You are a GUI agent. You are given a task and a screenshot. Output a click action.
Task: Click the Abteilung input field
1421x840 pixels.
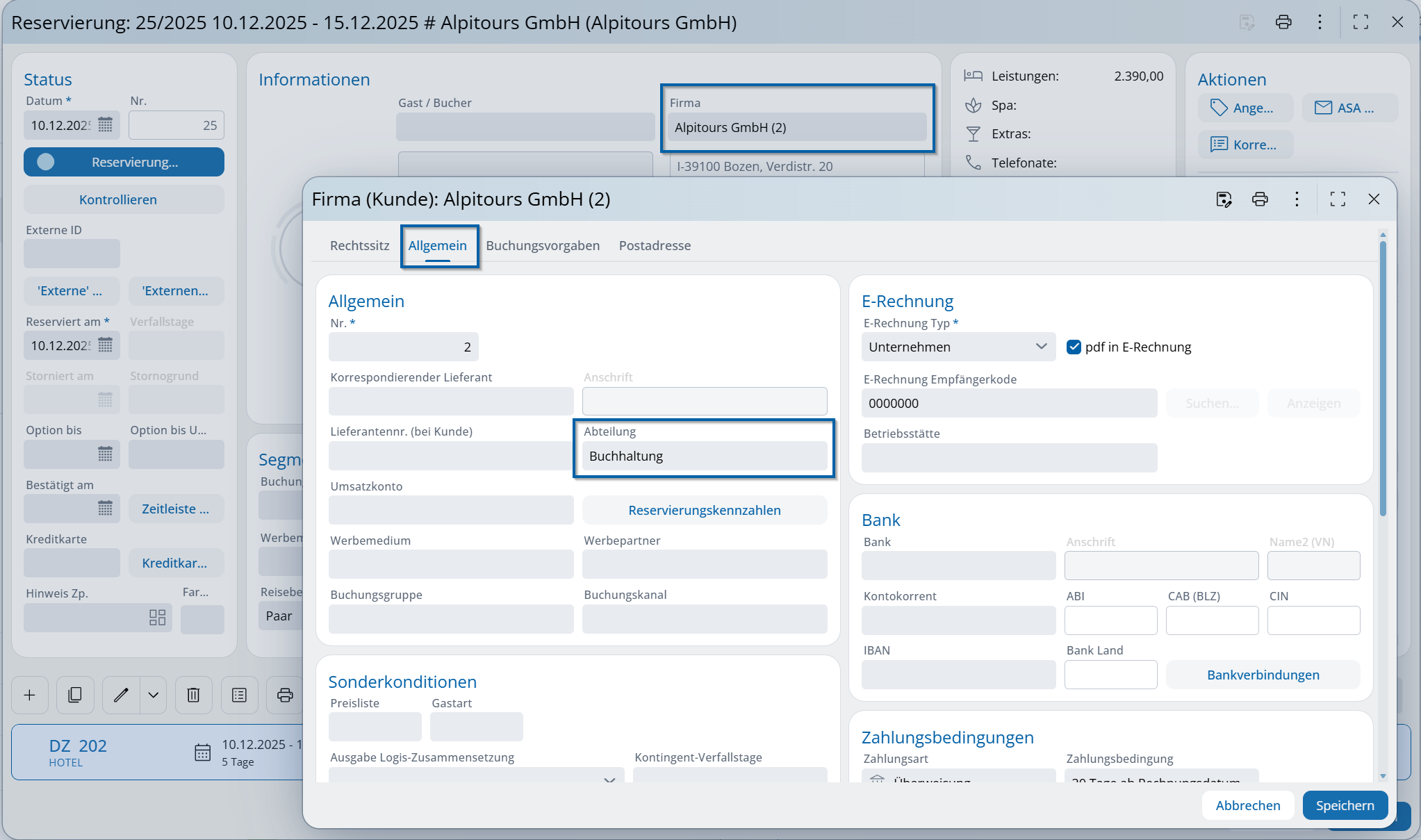click(704, 456)
